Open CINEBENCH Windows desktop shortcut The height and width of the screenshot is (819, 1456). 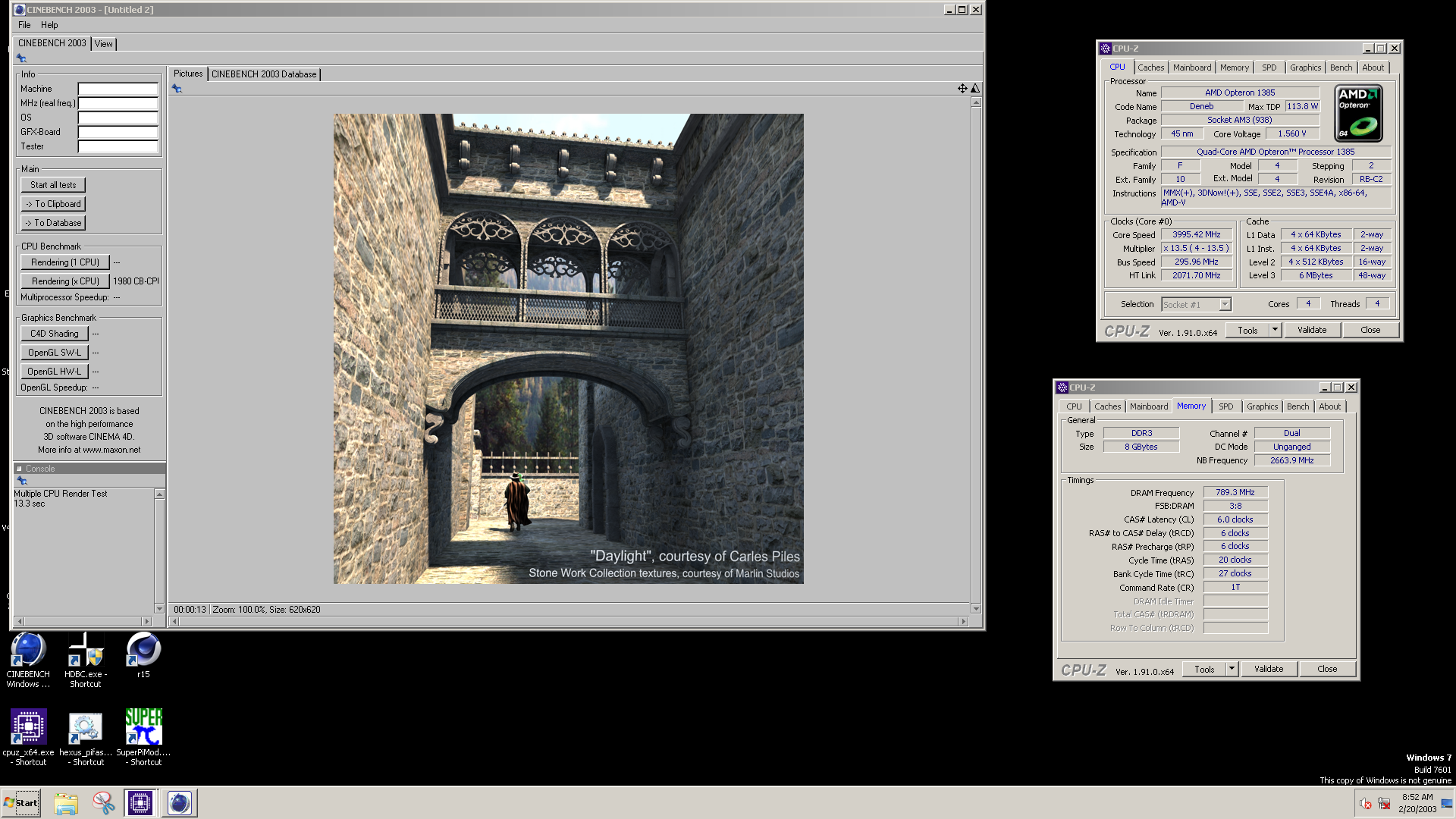[28, 660]
